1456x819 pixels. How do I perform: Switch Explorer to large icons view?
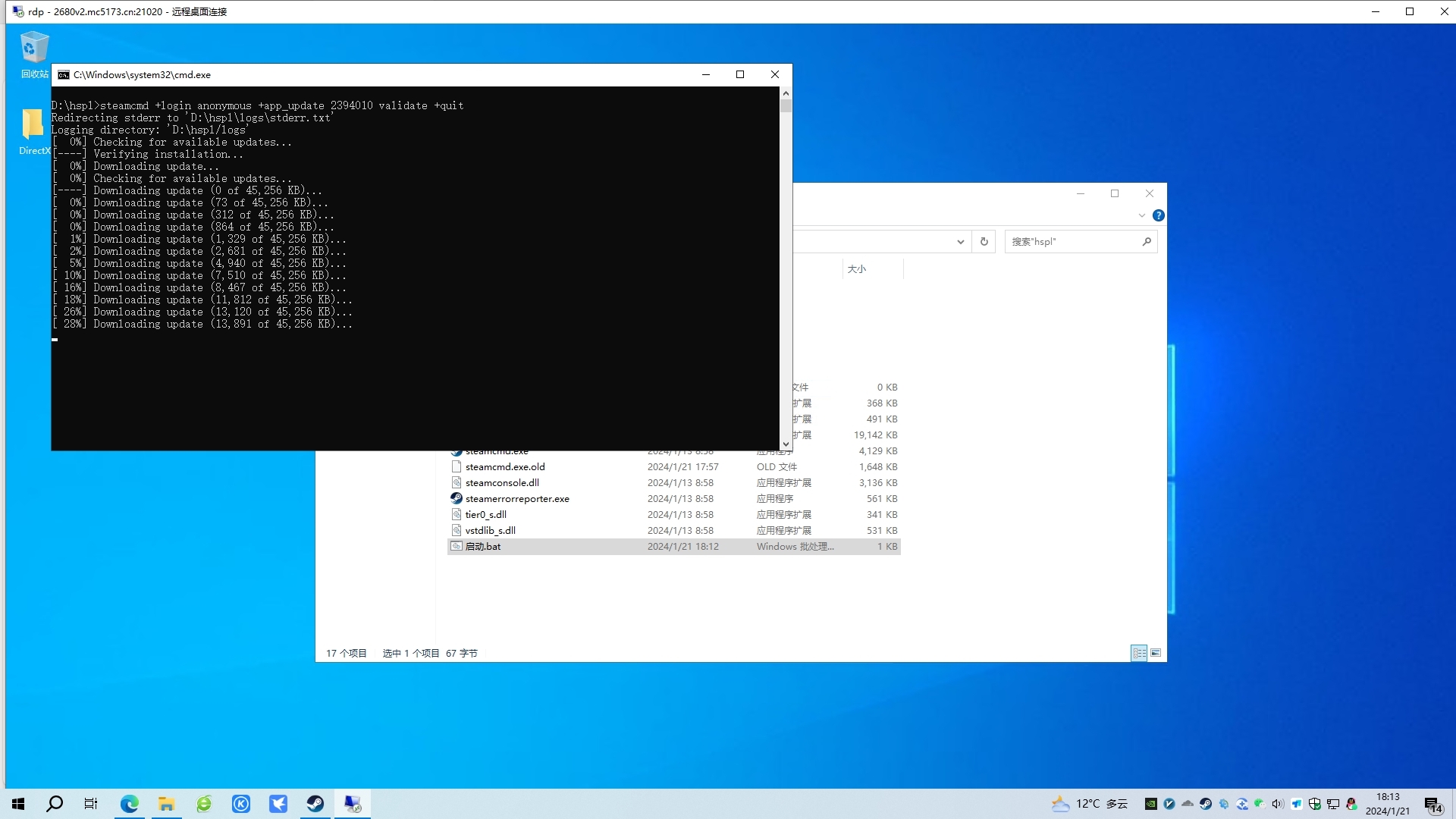pos(1156,653)
